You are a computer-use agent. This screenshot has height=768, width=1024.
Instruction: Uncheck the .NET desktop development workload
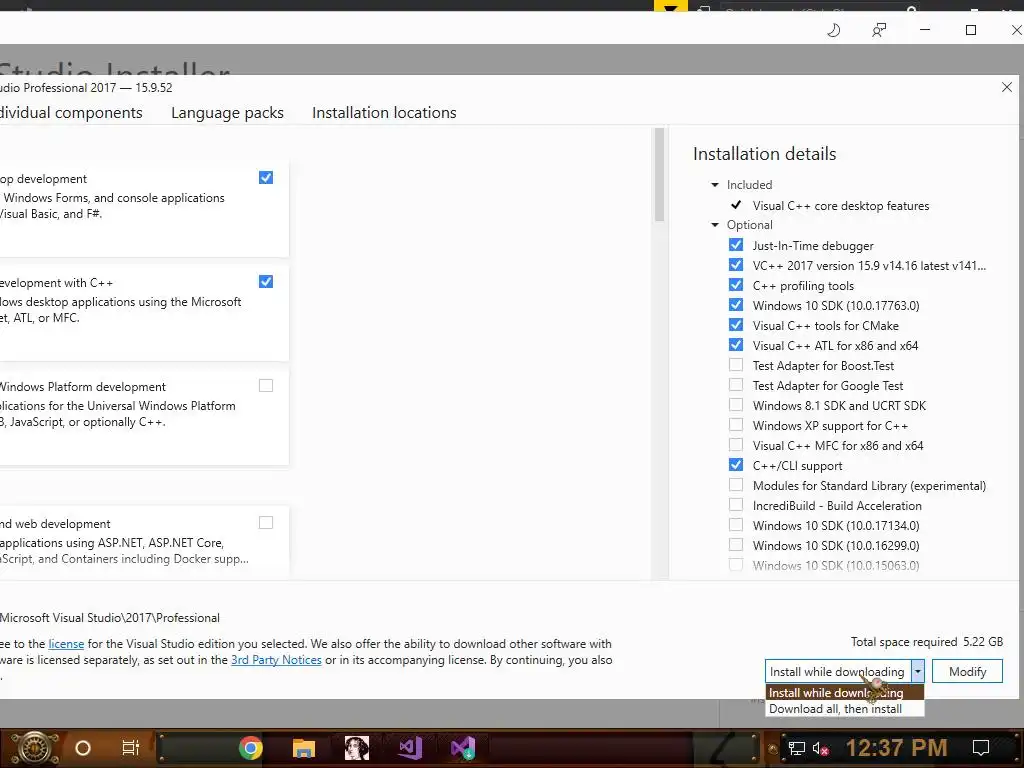coord(266,178)
